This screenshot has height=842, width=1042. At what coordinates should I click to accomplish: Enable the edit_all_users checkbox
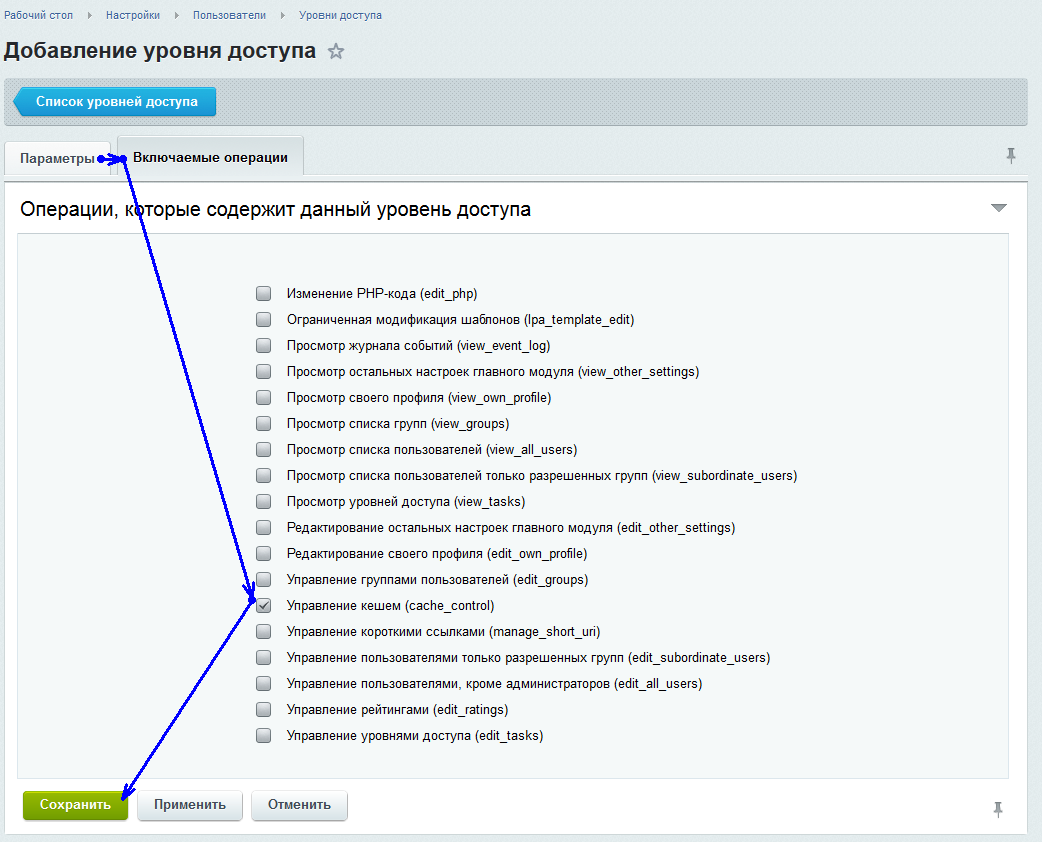[x=264, y=683]
